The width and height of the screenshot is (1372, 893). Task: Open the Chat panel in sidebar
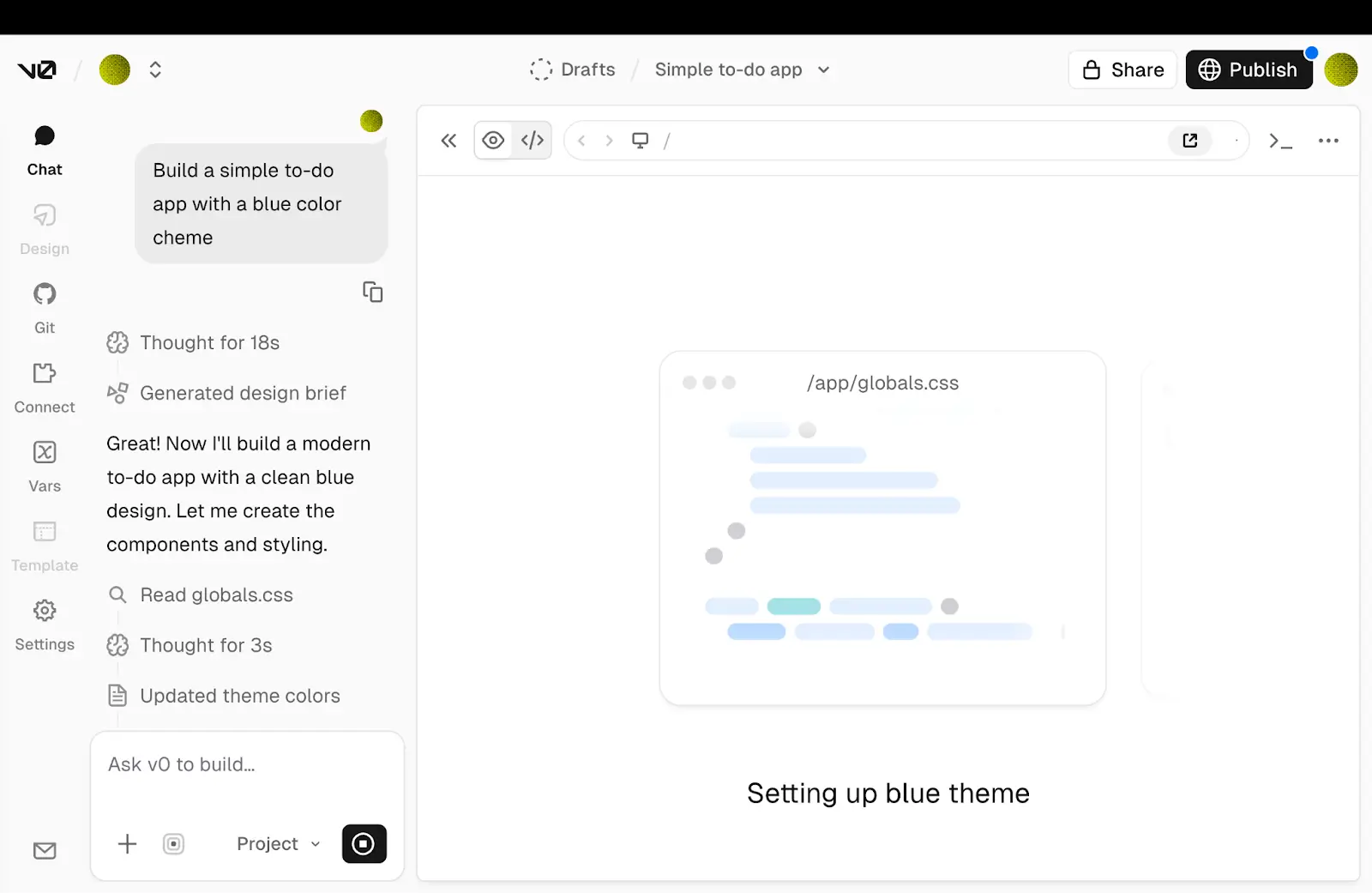(44, 146)
